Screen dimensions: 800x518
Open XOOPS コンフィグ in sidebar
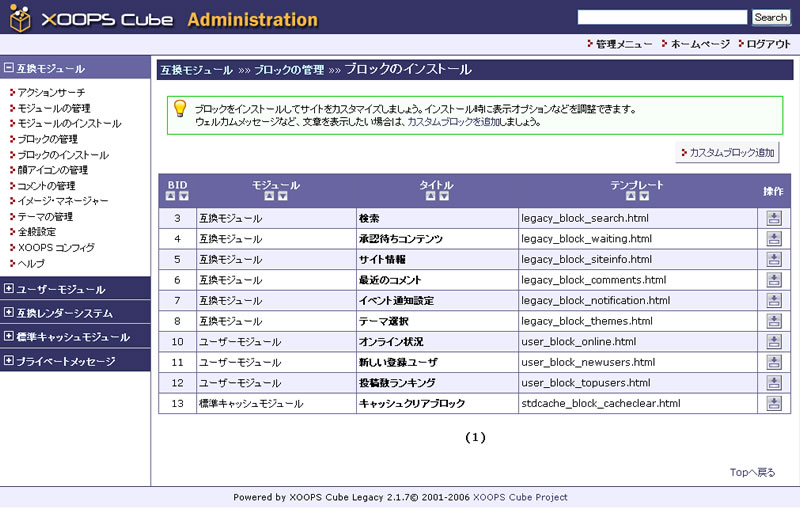(56, 248)
